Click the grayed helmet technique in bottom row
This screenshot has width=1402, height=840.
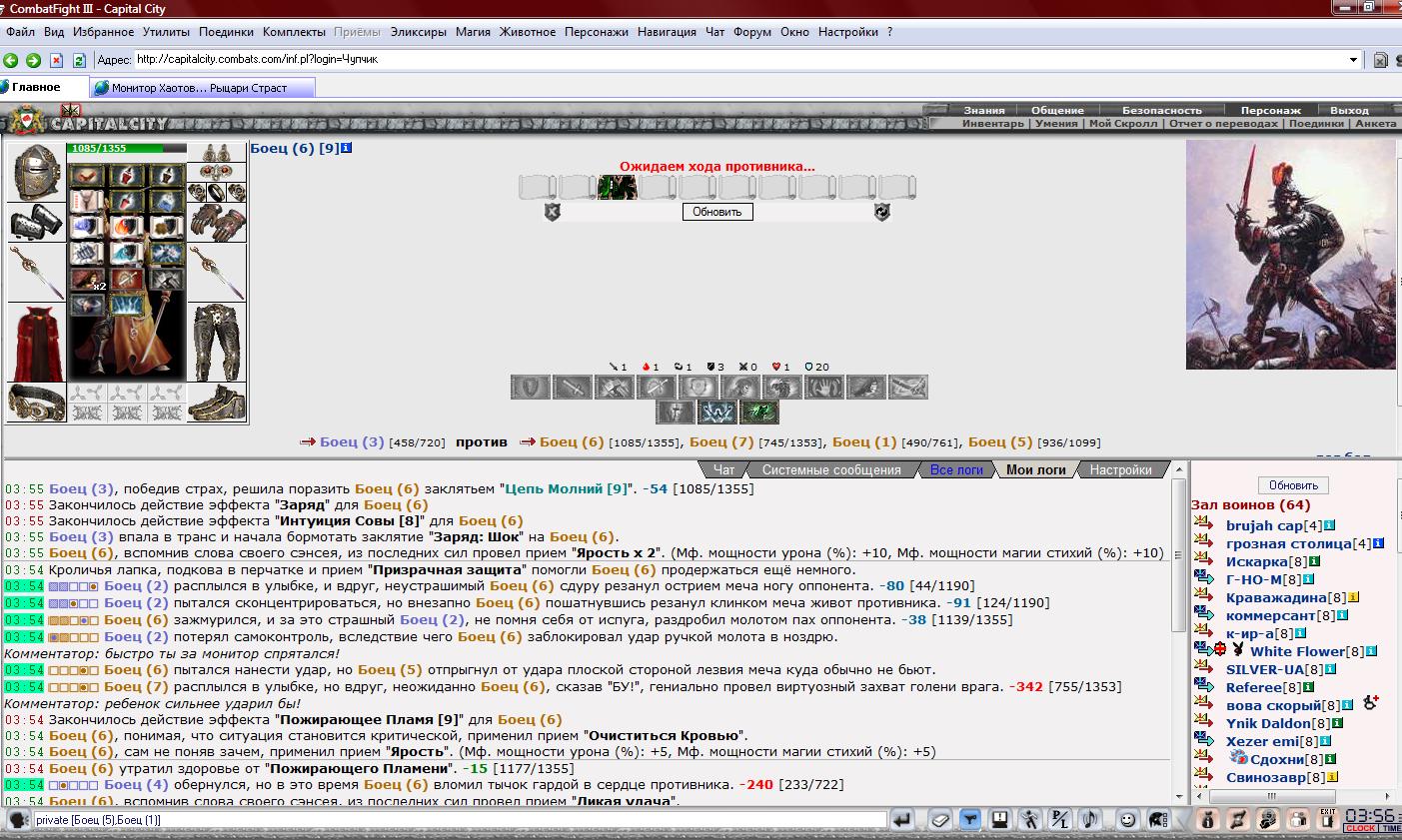click(x=676, y=412)
